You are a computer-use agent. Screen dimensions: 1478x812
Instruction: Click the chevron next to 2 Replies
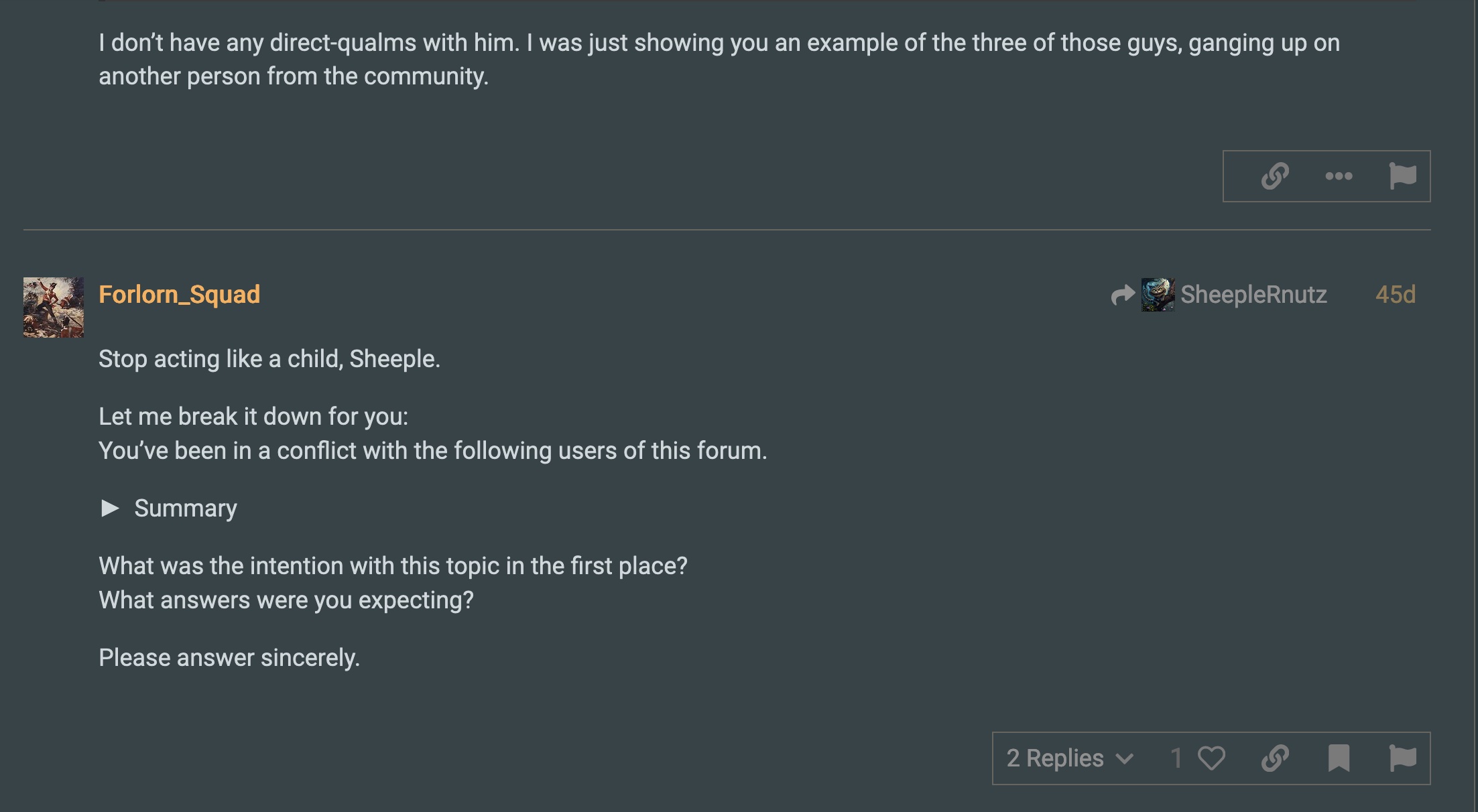[x=1125, y=759]
